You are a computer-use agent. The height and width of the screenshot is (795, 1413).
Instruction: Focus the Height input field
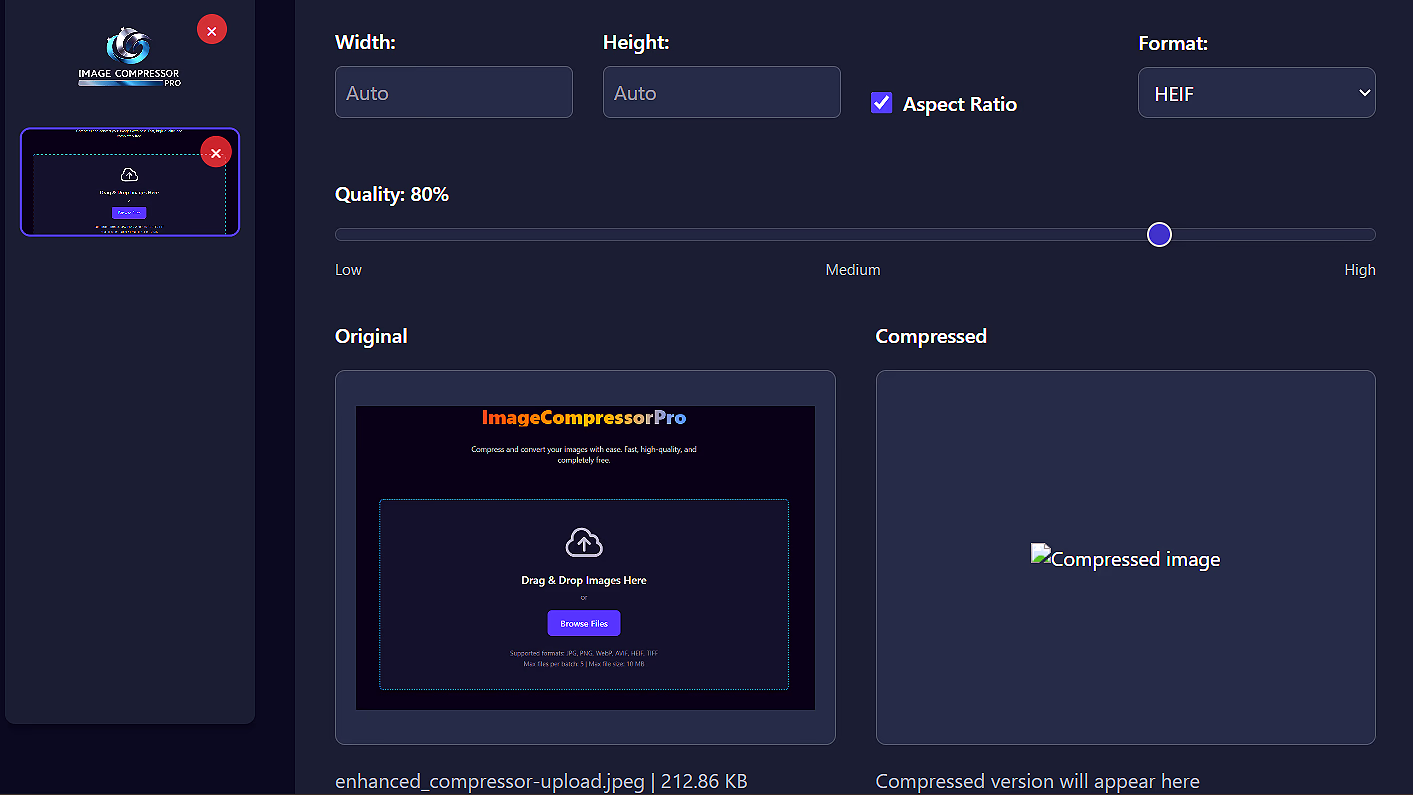[x=721, y=93]
